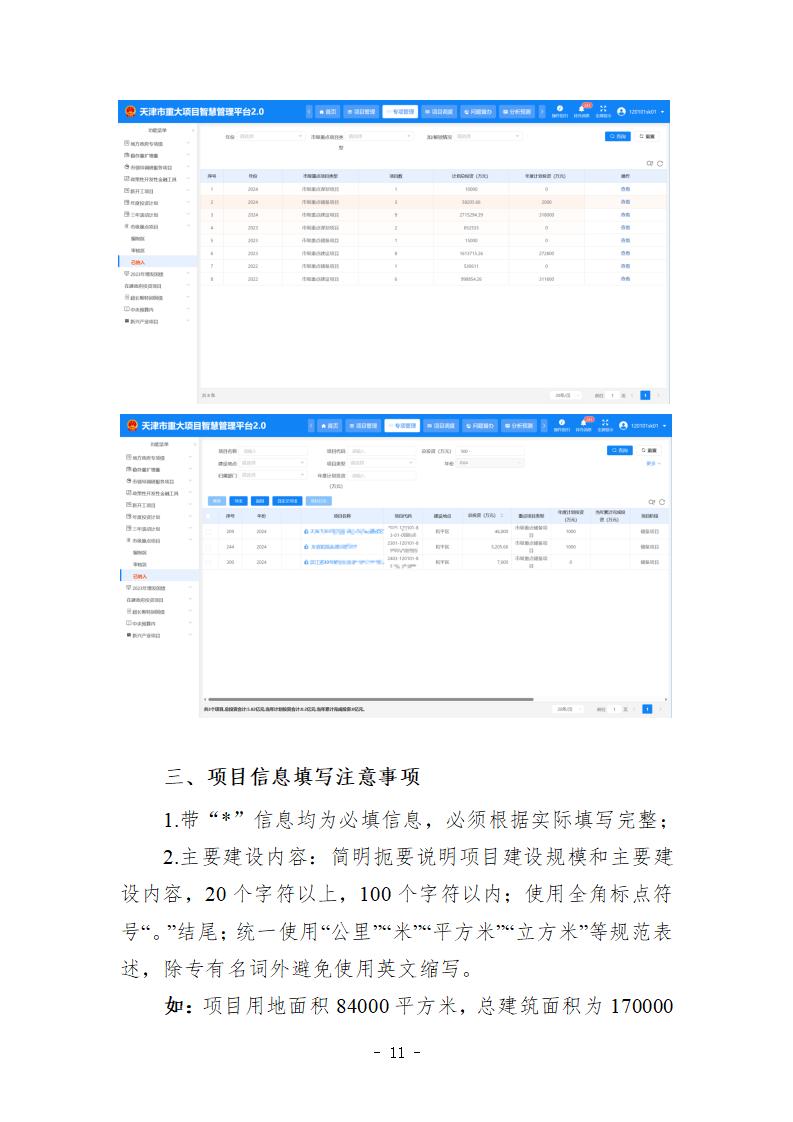Click 查看 link for row 1 in upper table

click(625, 189)
